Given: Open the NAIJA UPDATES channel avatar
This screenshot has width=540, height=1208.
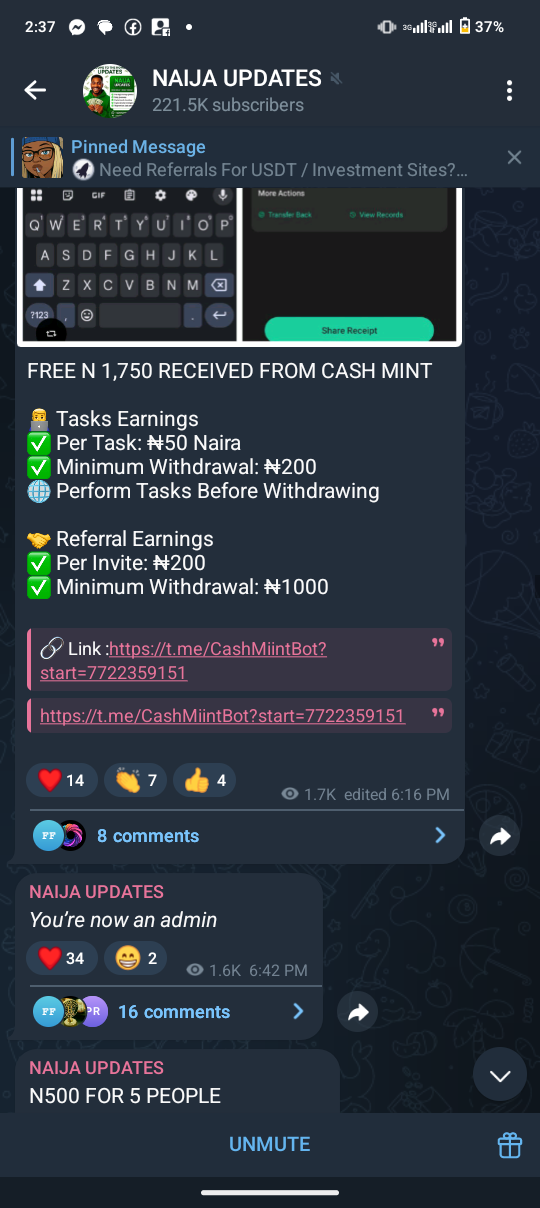Looking at the screenshot, I should [109, 91].
